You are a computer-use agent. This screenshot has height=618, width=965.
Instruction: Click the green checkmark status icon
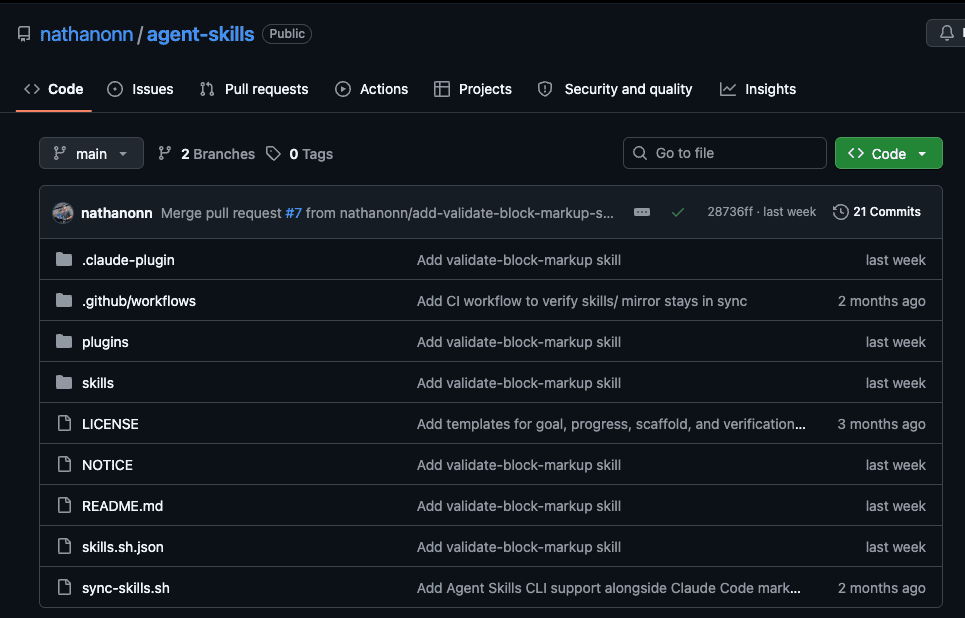tap(678, 212)
